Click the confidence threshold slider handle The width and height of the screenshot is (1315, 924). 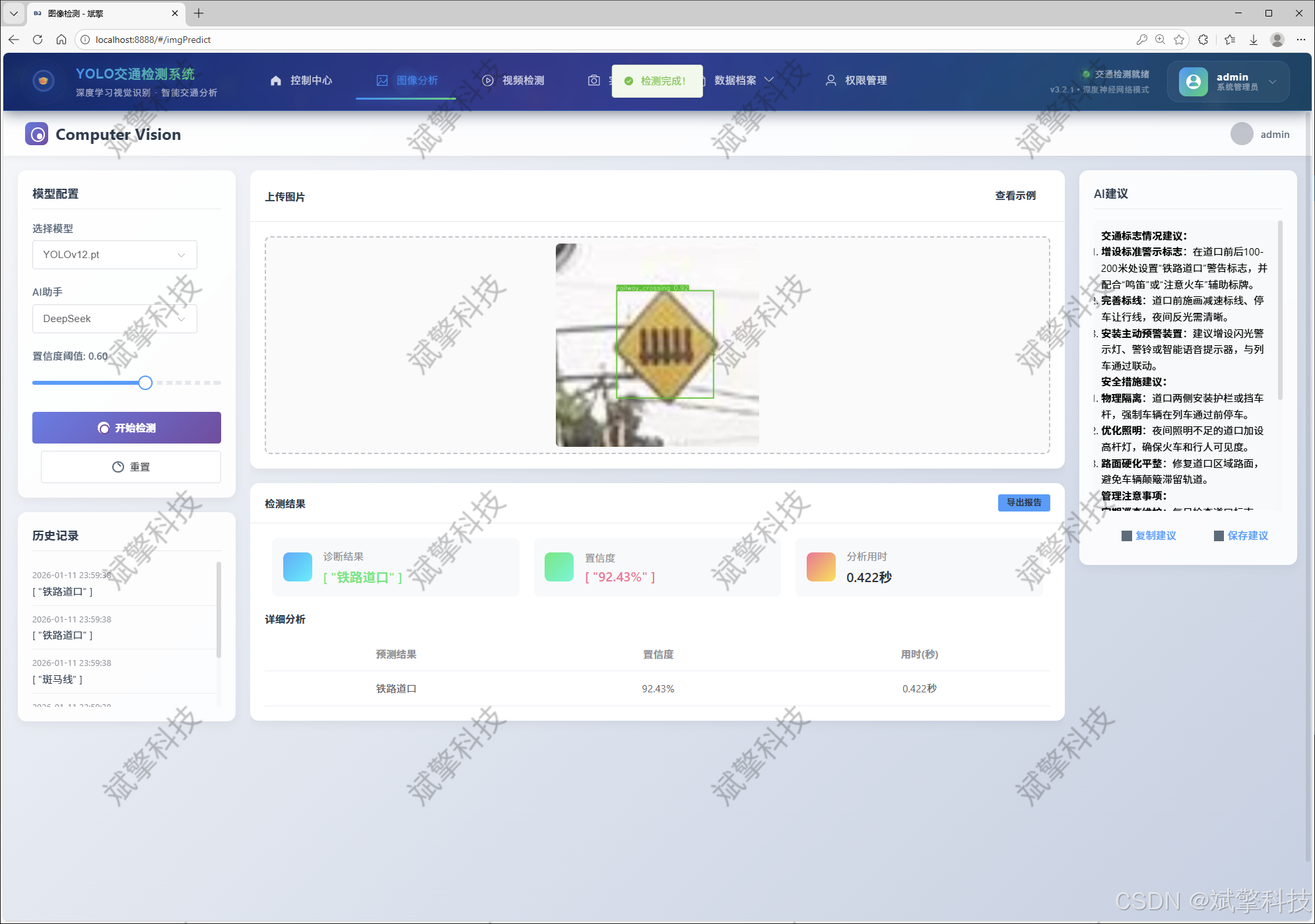point(145,383)
